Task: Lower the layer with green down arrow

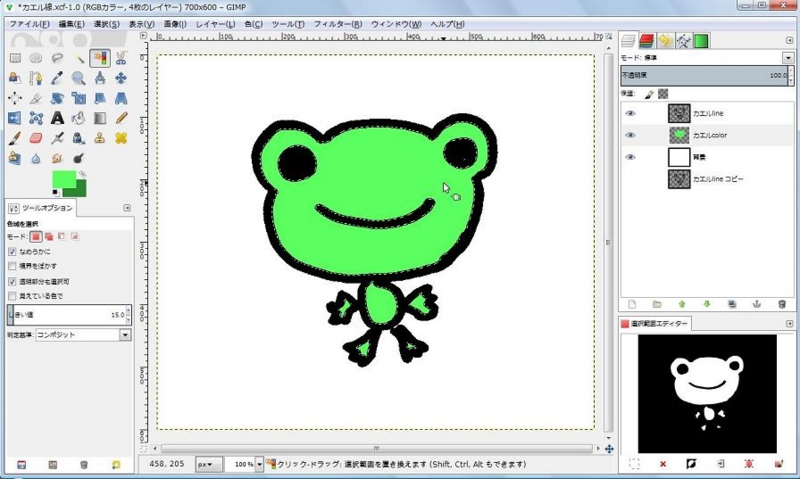Action: click(x=707, y=305)
